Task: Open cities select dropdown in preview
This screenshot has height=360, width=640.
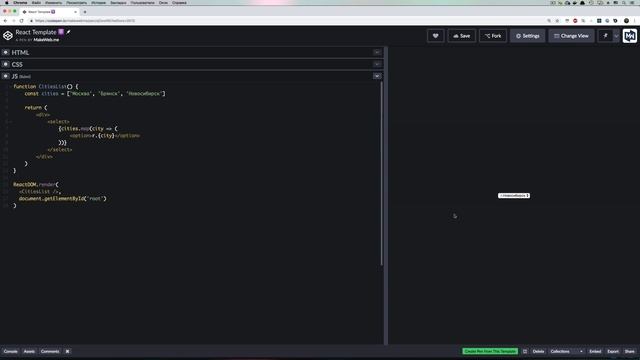Action: 514,196
